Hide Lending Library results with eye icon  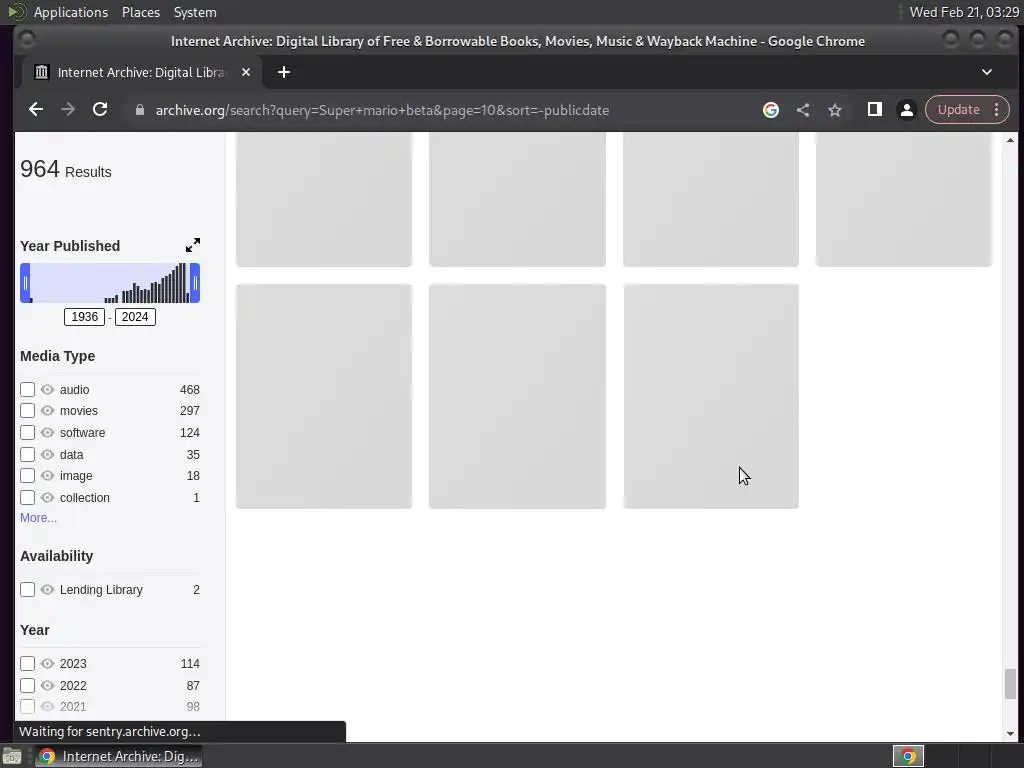[x=47, y=590]
